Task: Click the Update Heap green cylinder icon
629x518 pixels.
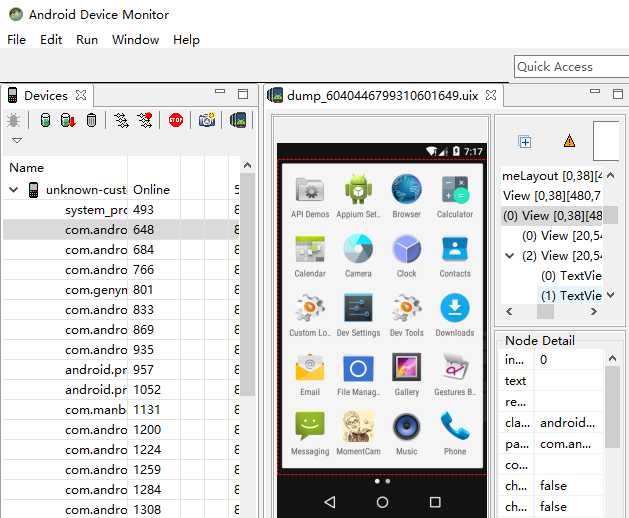Action: click(45, 120)
